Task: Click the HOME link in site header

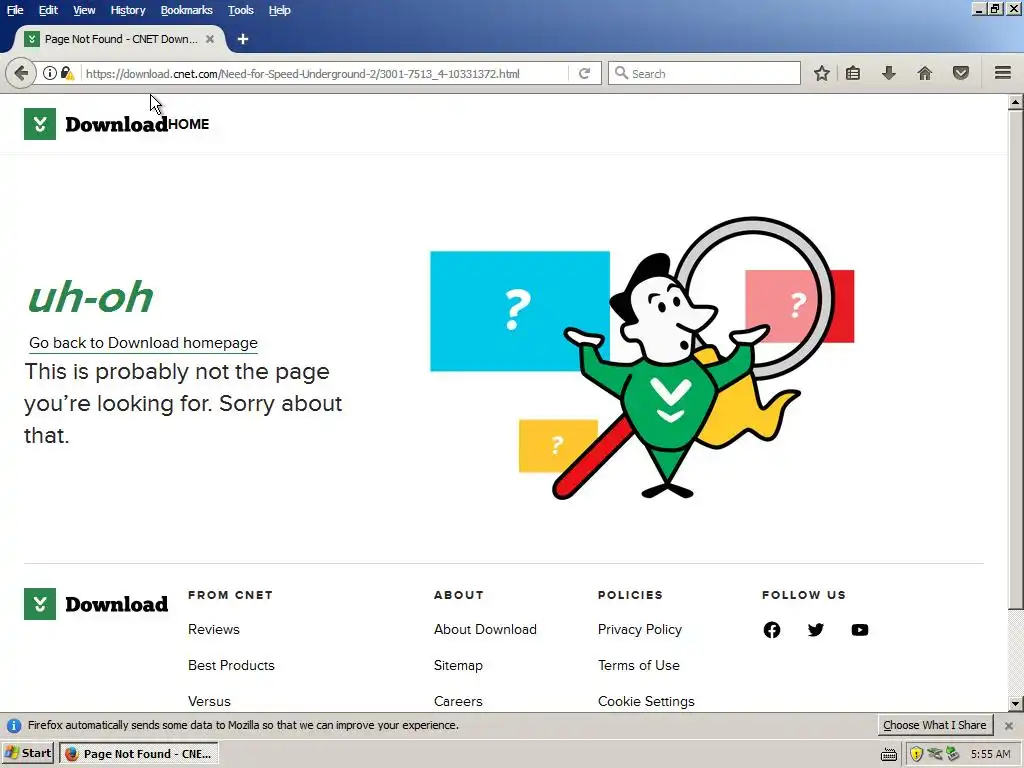Action: tap(189, 124)
